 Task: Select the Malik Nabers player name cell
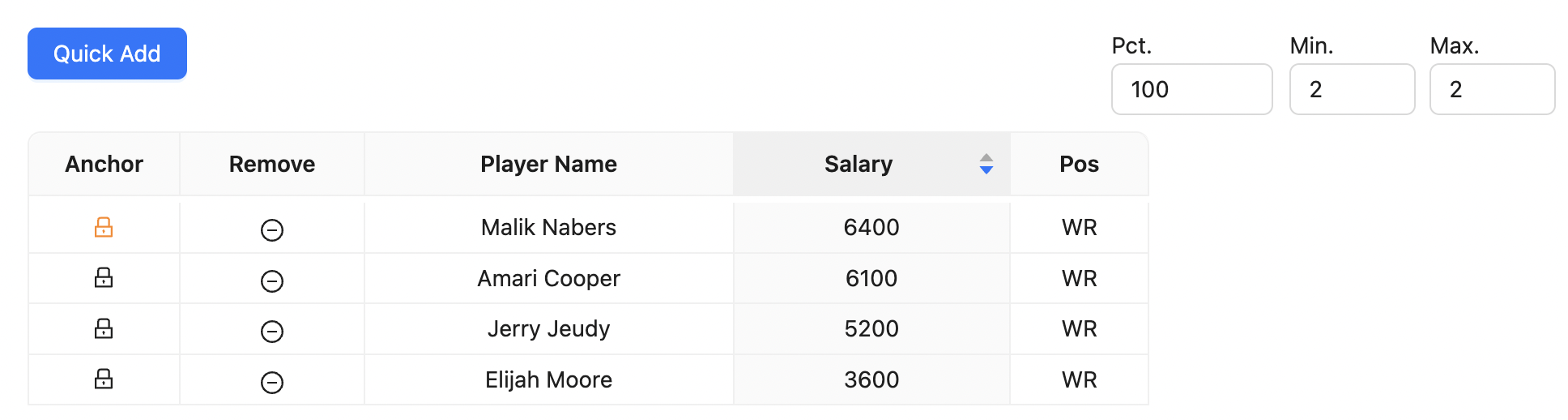tap(548, 227)
